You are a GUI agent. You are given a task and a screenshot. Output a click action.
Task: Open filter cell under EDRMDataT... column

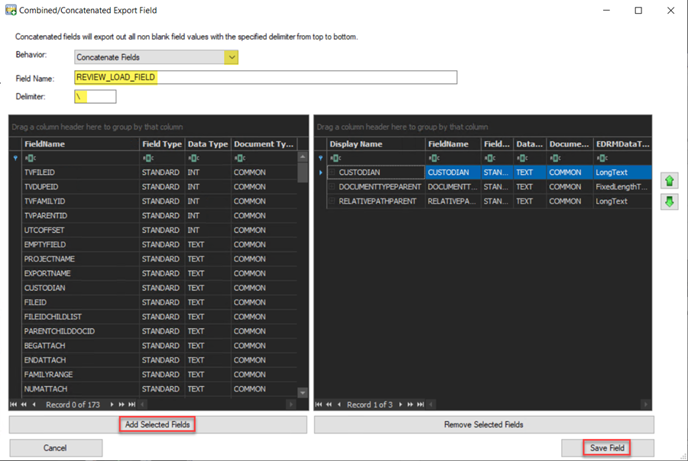click(622, 158)
